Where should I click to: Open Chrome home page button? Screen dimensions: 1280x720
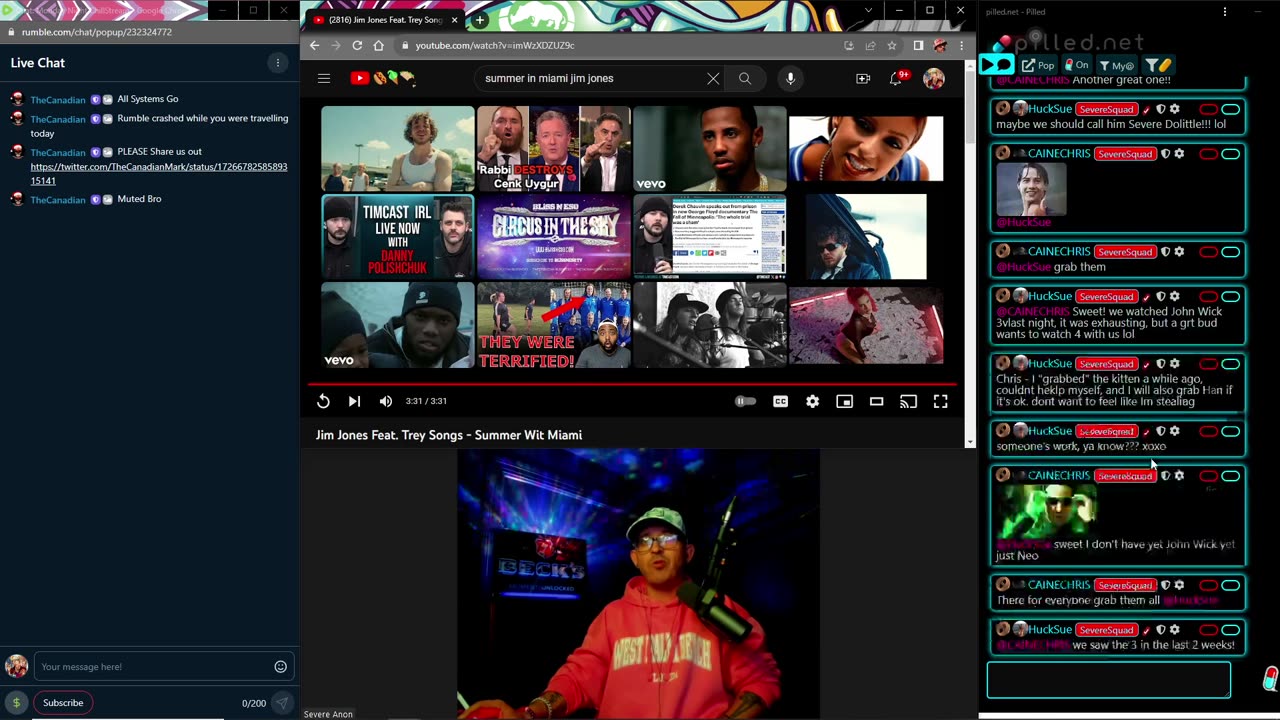click(378, 45)
